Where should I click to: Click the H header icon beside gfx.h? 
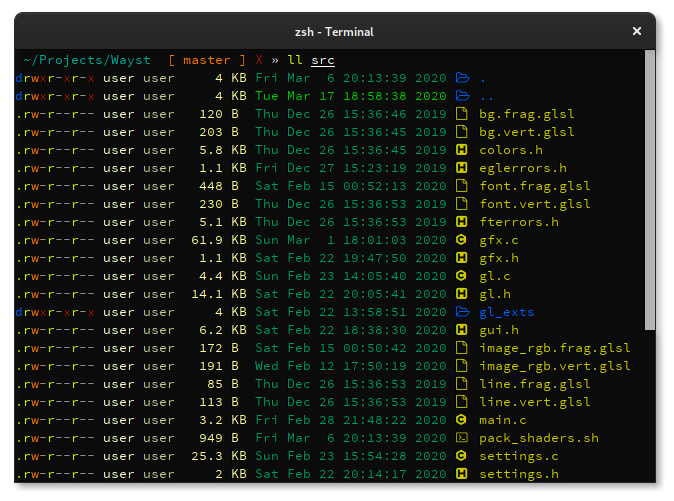(x=462, y=258)
